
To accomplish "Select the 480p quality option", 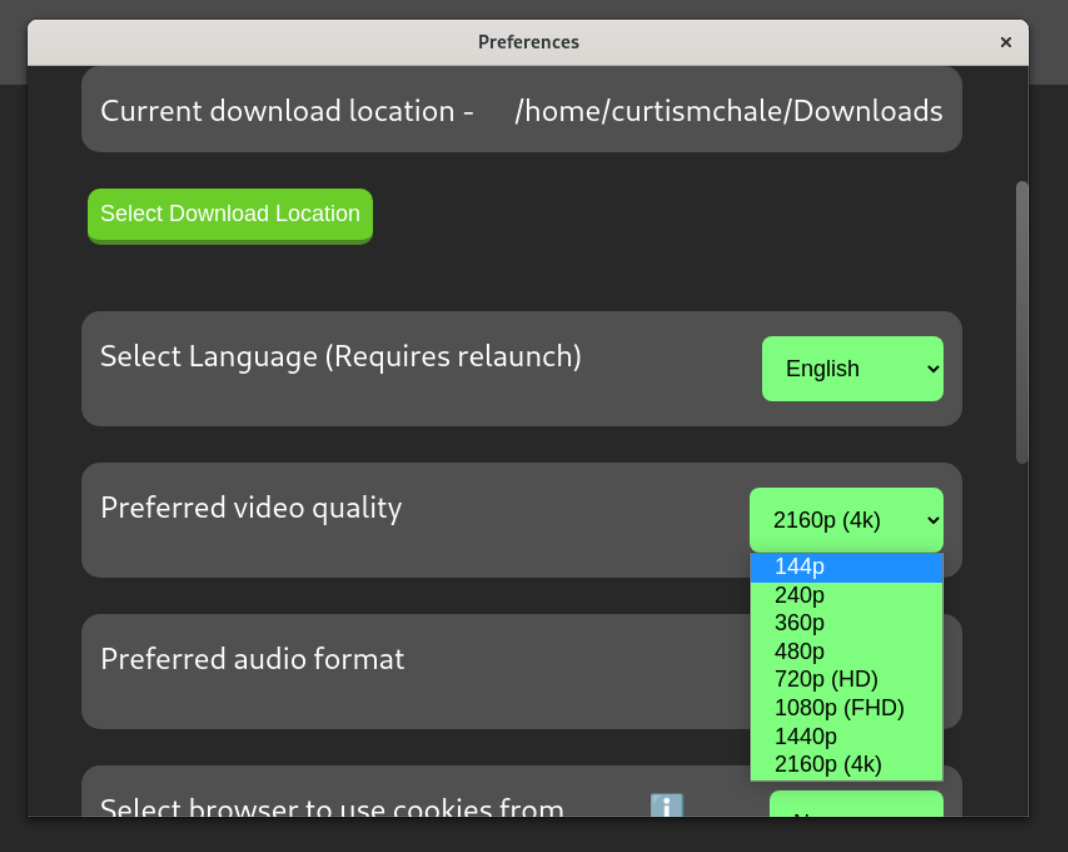I will tap(846, 652).
